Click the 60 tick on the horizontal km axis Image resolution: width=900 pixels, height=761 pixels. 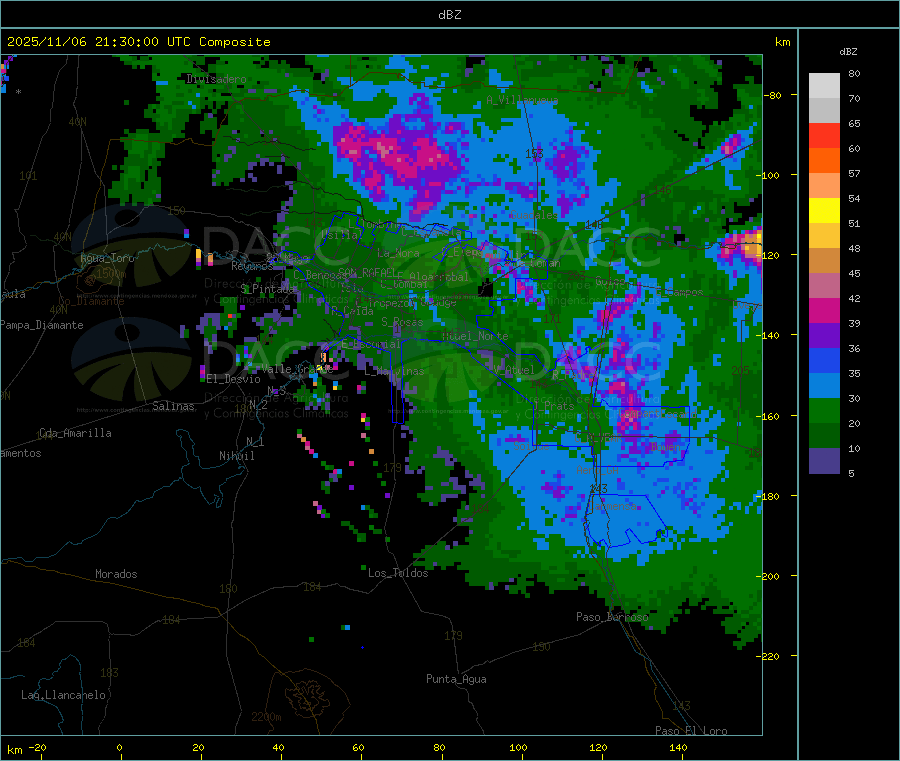tap(358, 748)
